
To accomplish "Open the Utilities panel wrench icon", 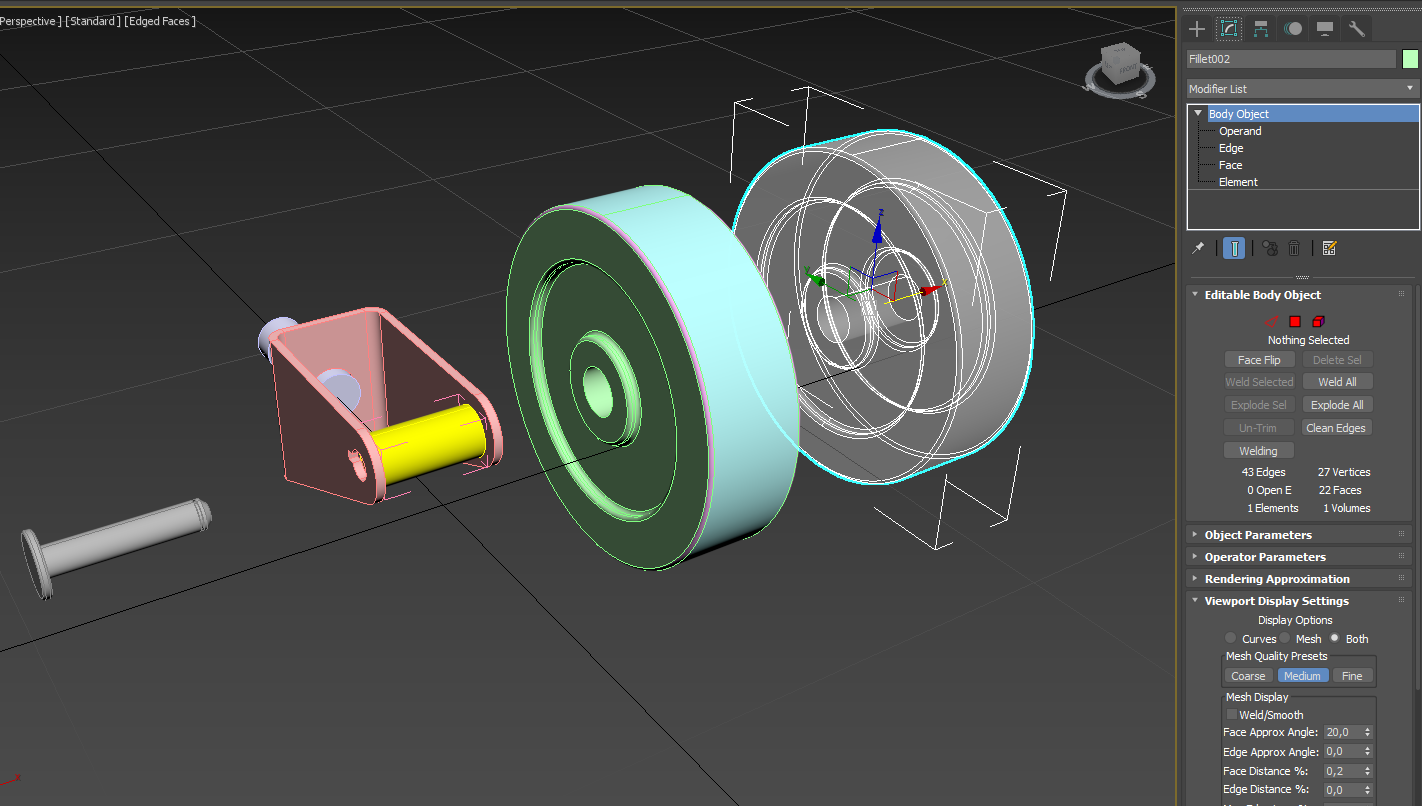I will click(x=1357, y=28).
